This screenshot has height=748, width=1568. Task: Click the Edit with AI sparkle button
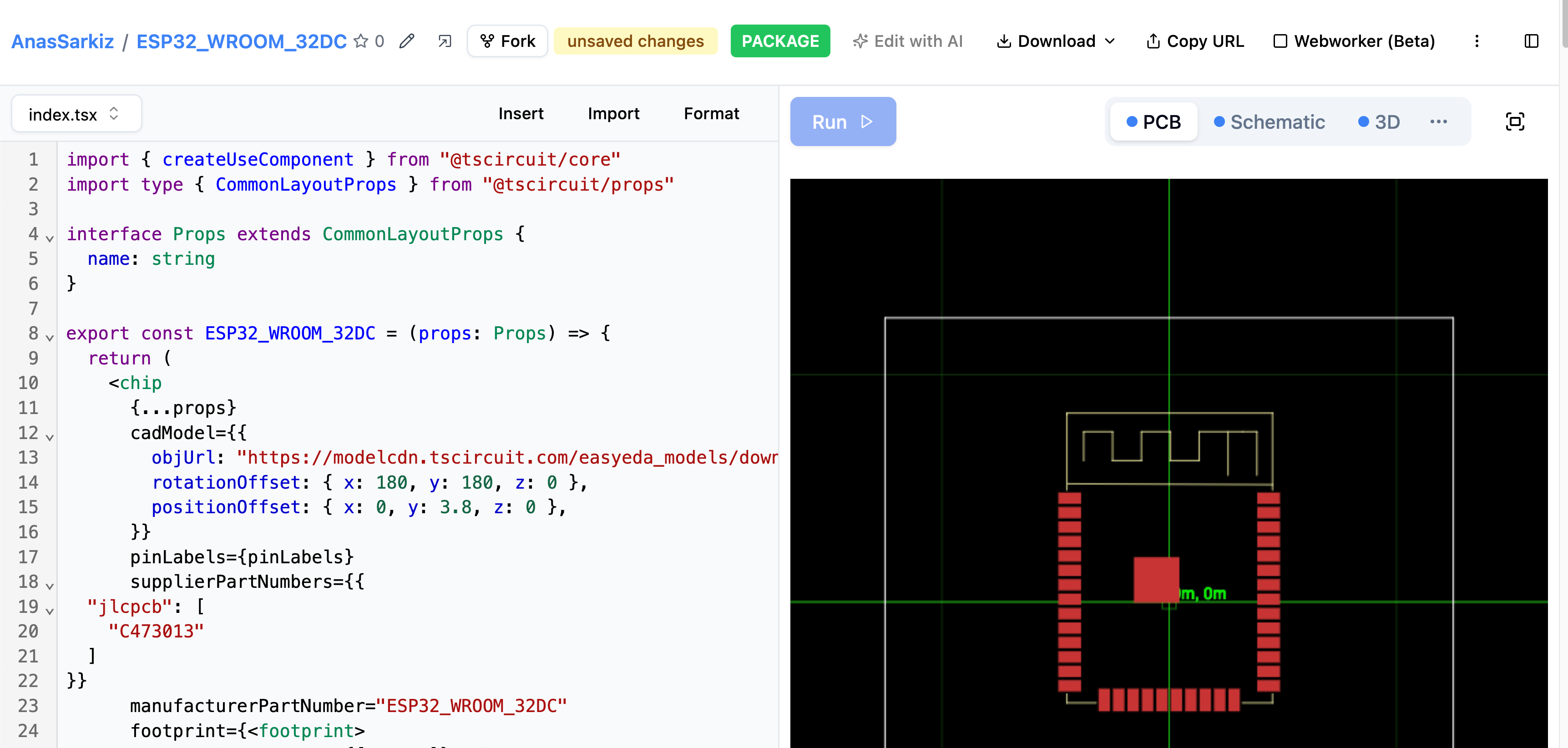[x=908, y=41]
